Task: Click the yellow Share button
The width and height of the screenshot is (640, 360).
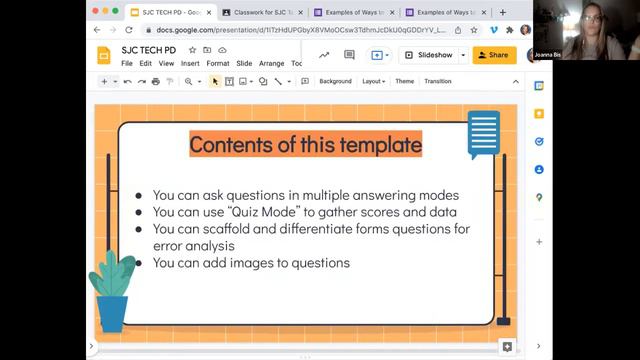Action: point(494,55)
